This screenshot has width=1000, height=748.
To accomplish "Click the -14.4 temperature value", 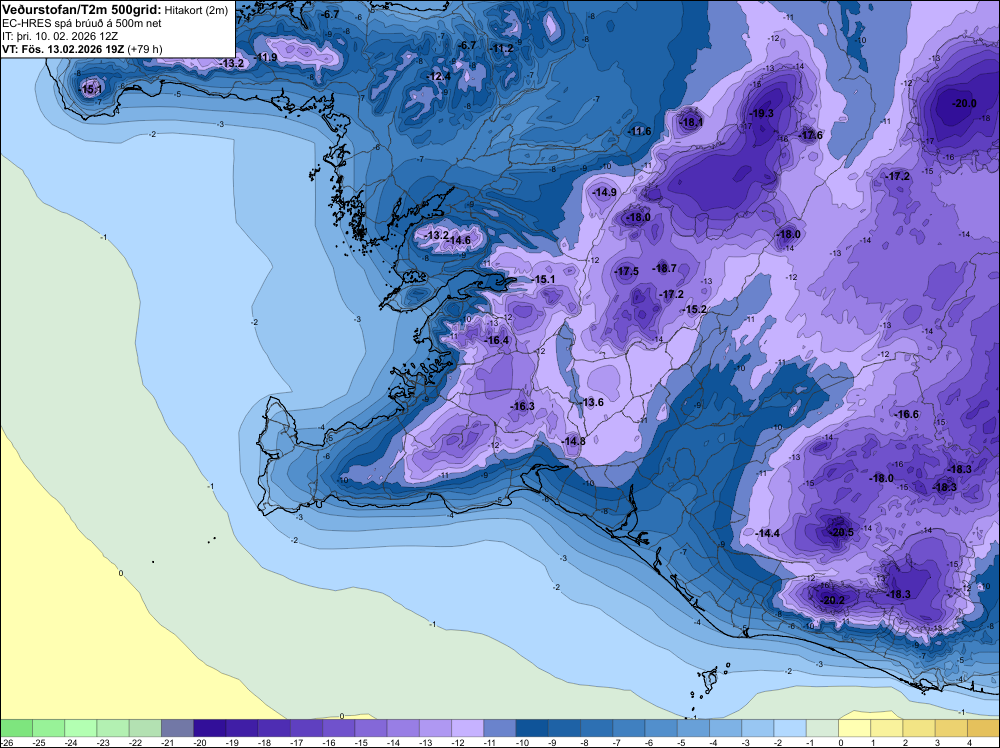I will [x=767, y=533].
